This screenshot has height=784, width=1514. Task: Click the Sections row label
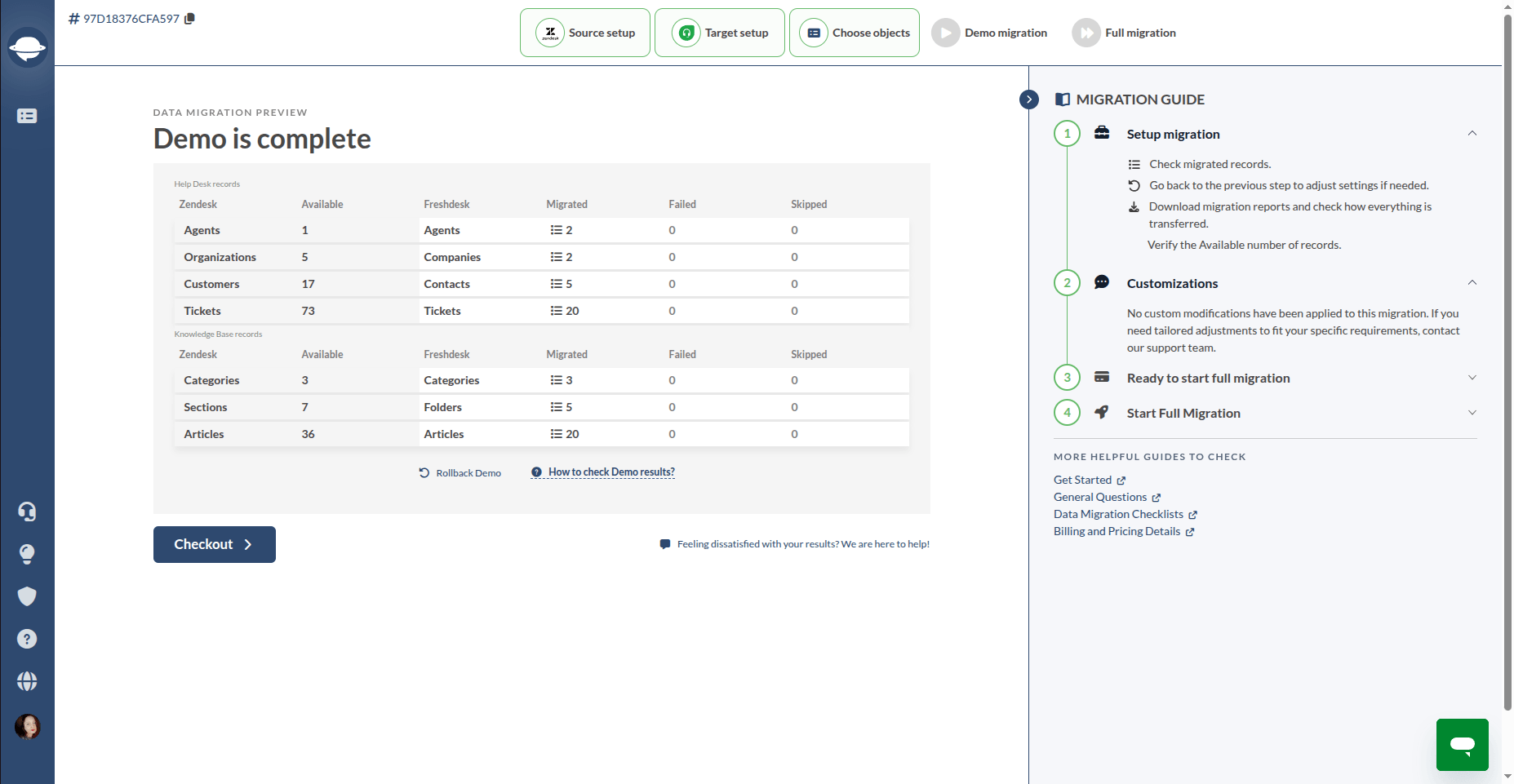click(206, 407)
